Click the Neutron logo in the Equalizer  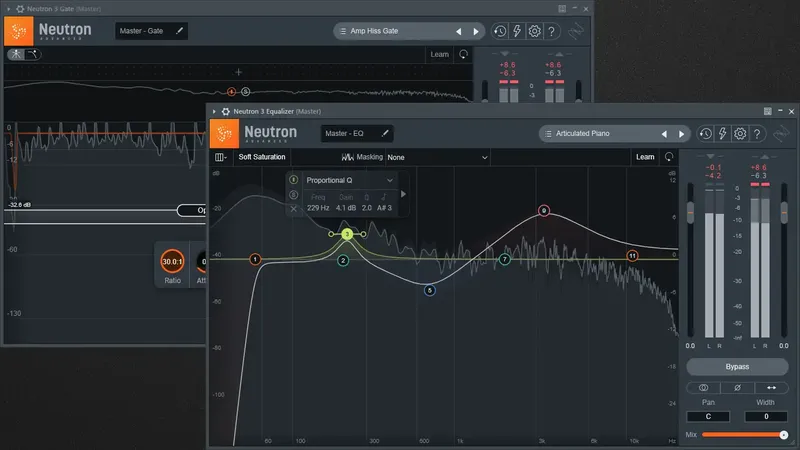click(224, 134)
